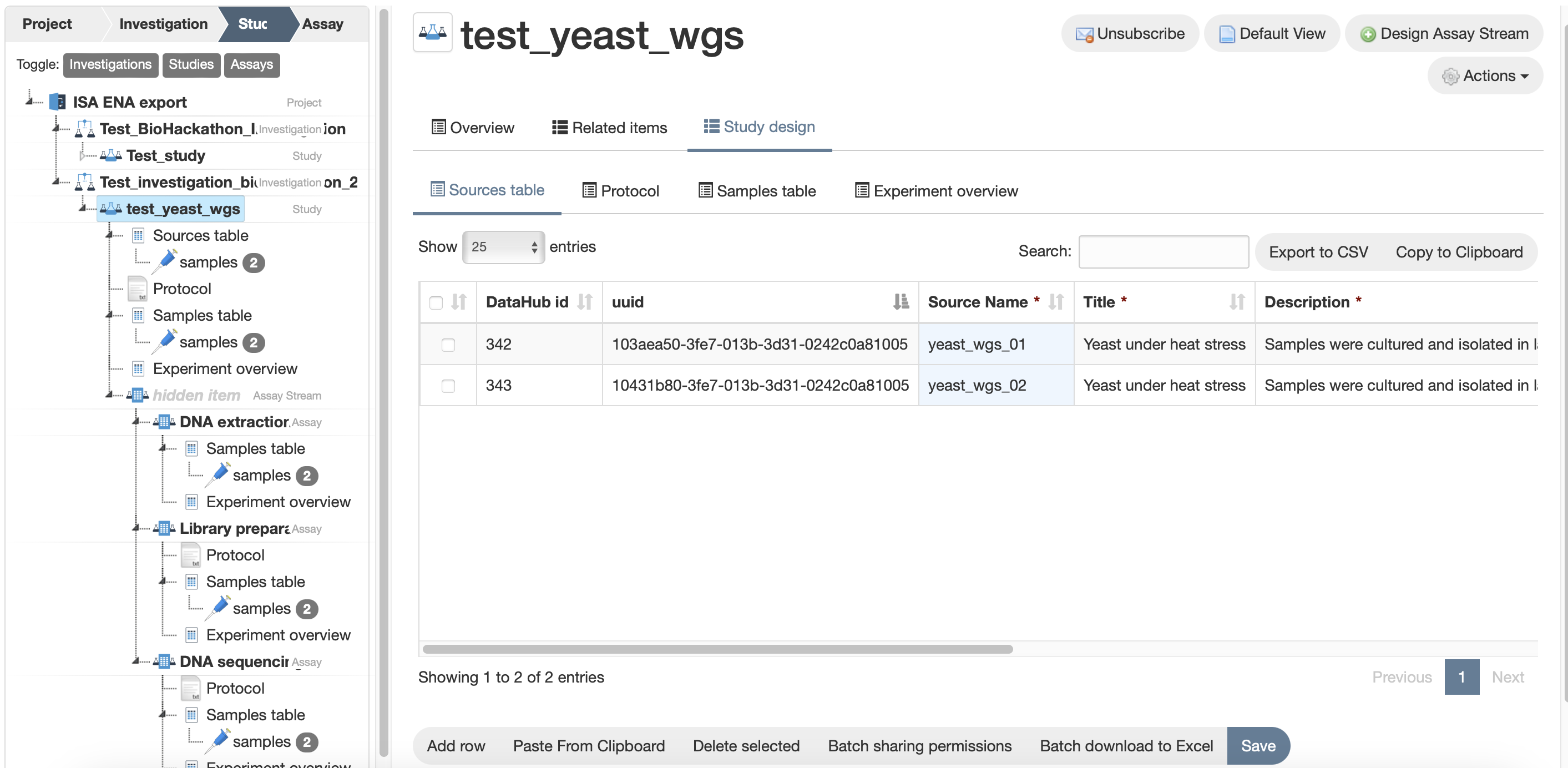The height and width of the screenshot is (768, 1568).
Task: Tick the select-all checkbox in table header
Action: [436, 303]
